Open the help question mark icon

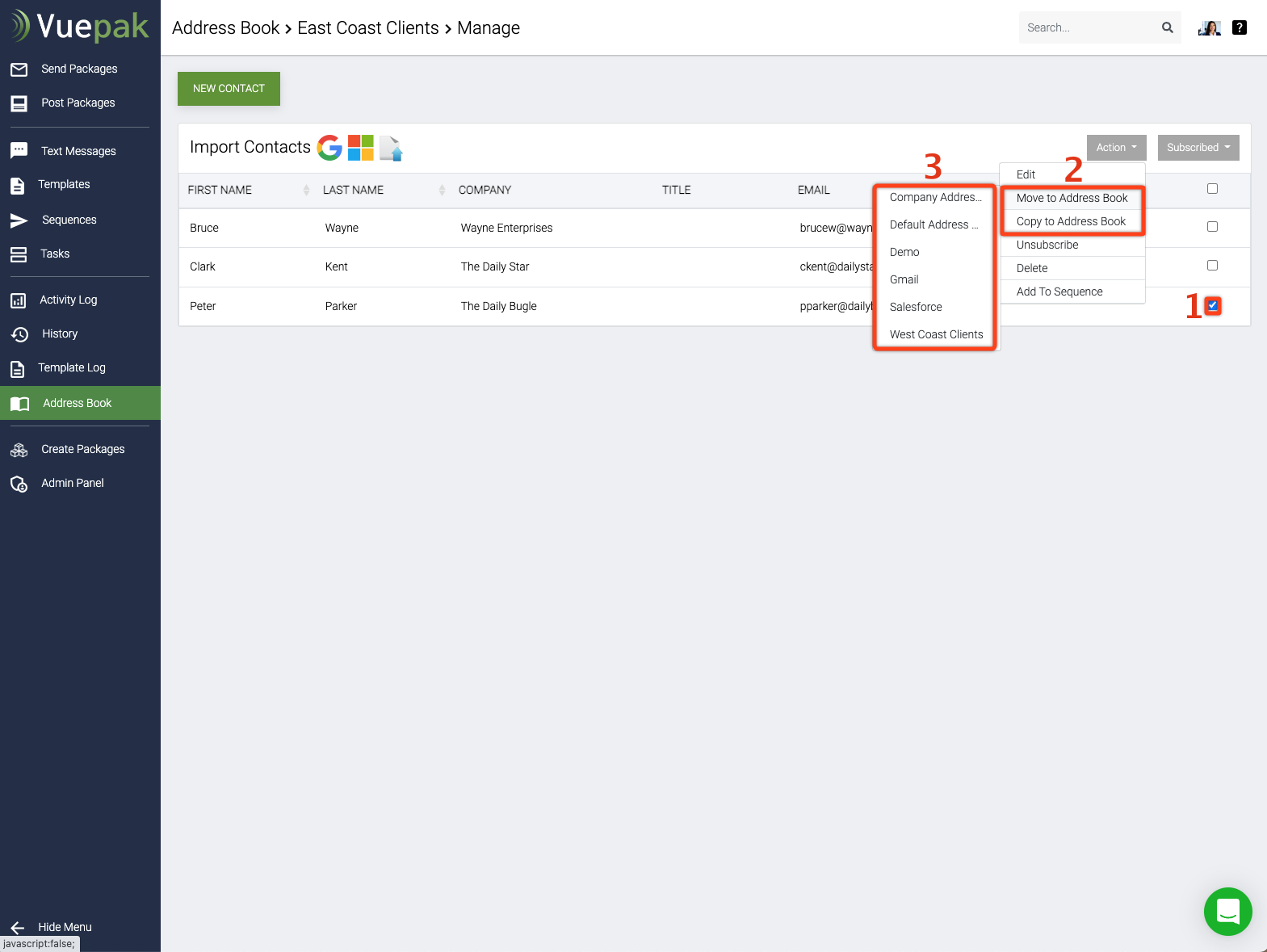point(1239,27)
